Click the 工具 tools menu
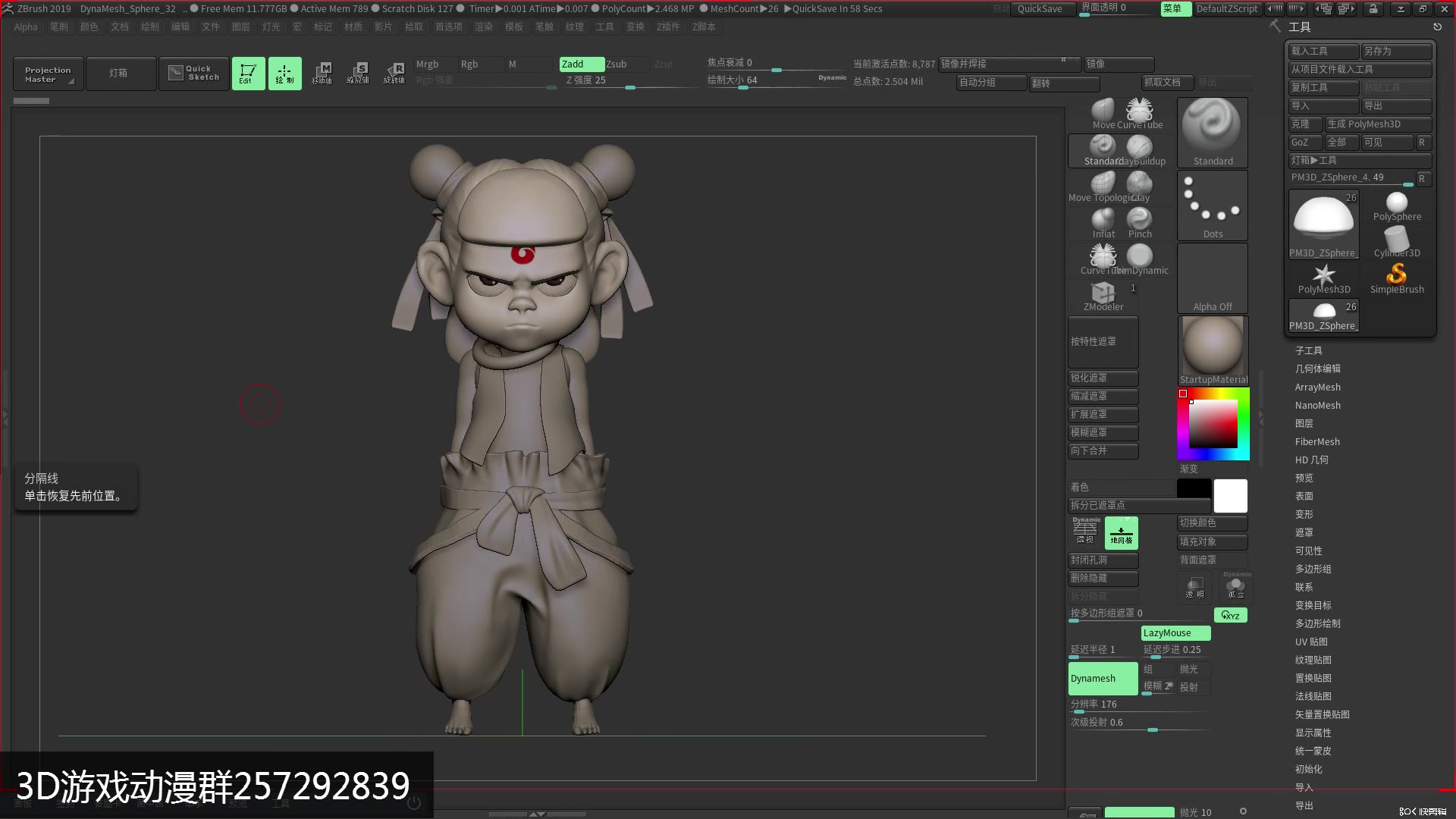Image resolution: width=1456 pixels, height=819 pixels. [1299, 27]
